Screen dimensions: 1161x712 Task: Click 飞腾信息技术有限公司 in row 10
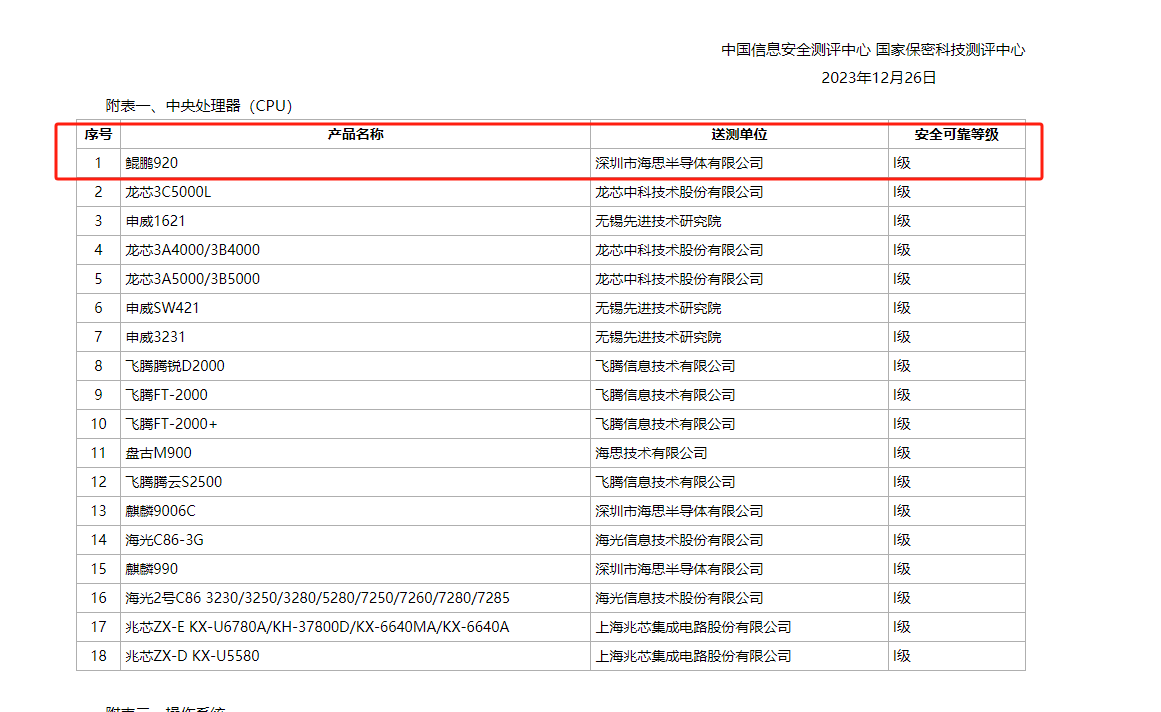tap(665, 423)
